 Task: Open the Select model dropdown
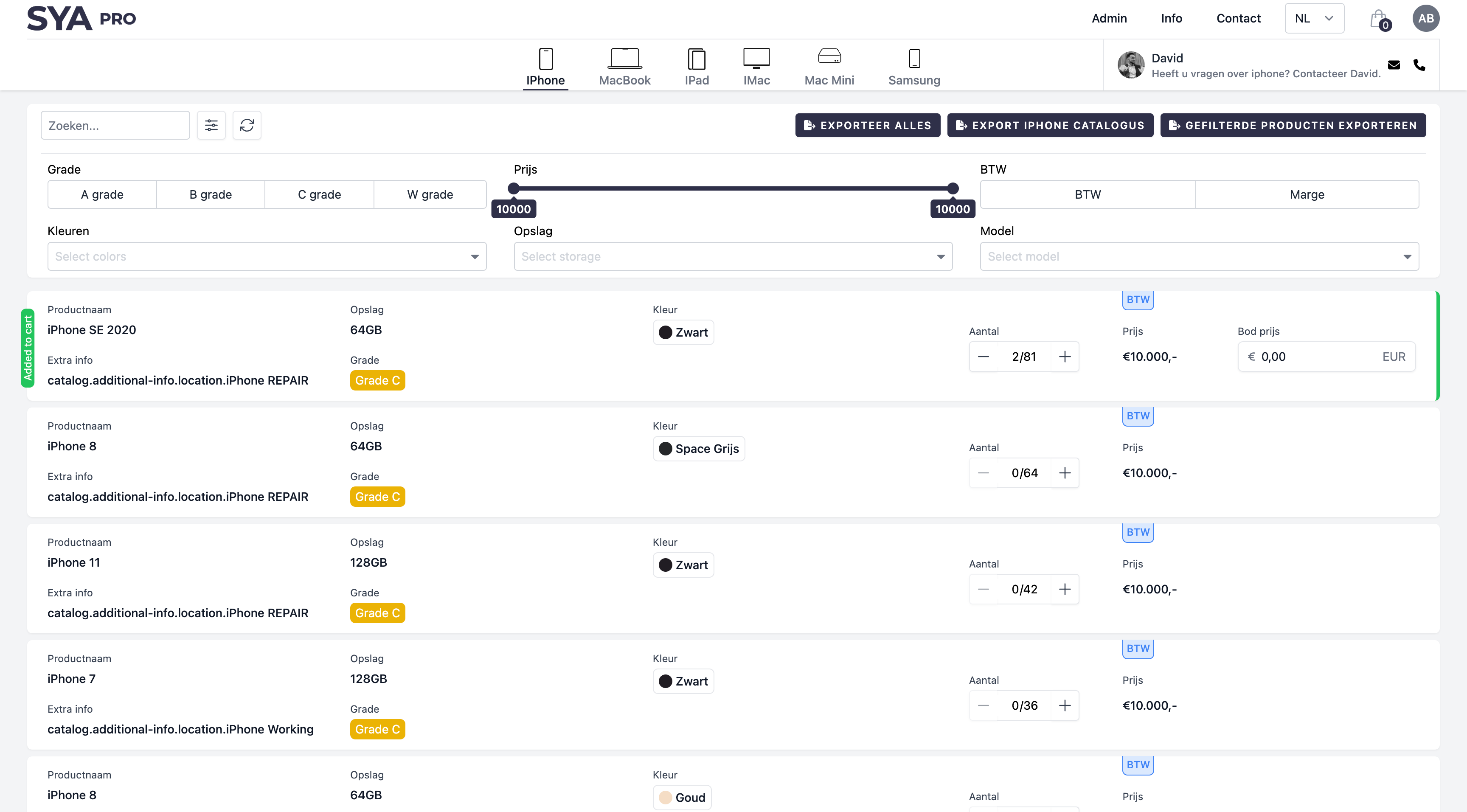click(1199, 256)
